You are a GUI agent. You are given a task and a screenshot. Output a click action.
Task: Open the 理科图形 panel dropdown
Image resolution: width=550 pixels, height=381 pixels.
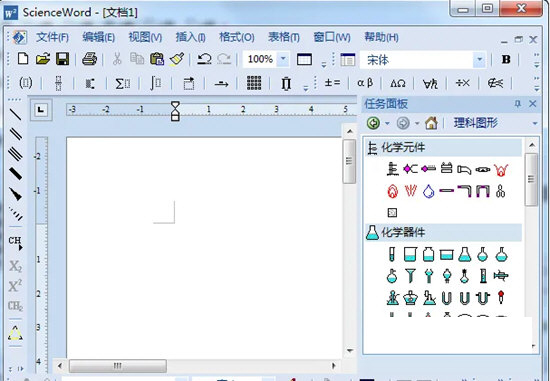coord(535,123)
